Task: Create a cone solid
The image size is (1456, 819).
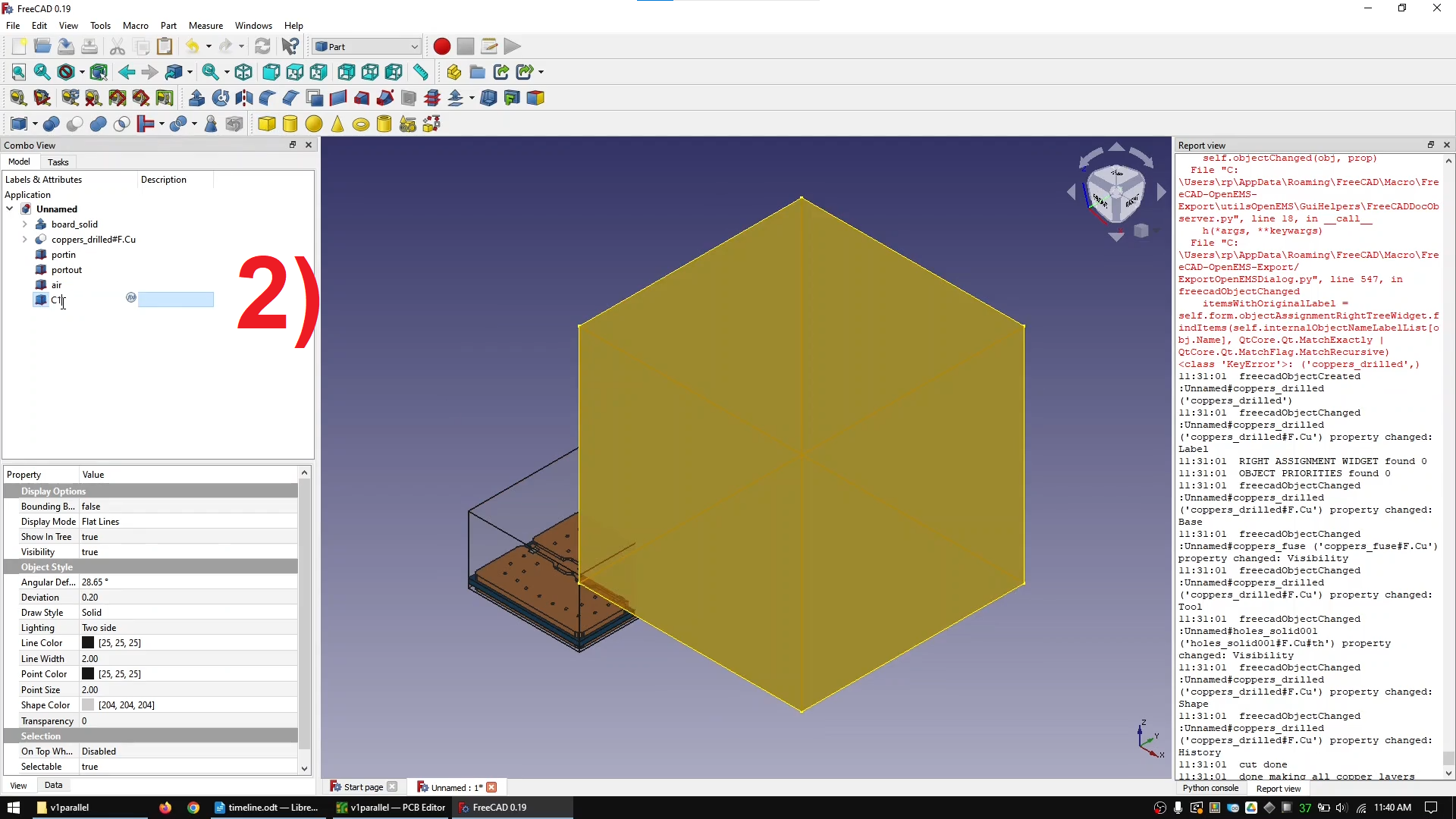Action: (x=337, y=124)
